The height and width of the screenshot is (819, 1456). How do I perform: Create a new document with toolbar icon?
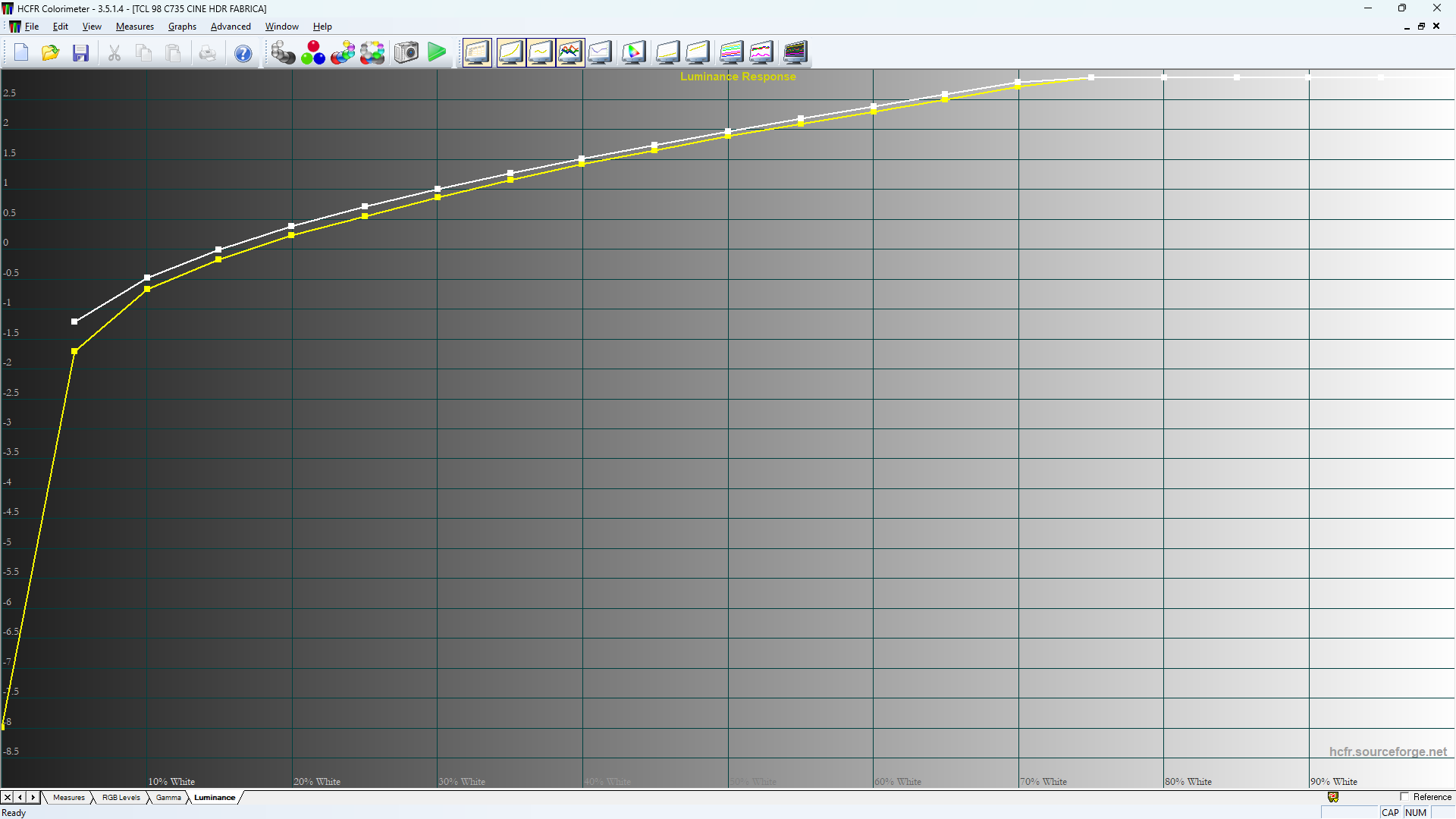point(21,53)
